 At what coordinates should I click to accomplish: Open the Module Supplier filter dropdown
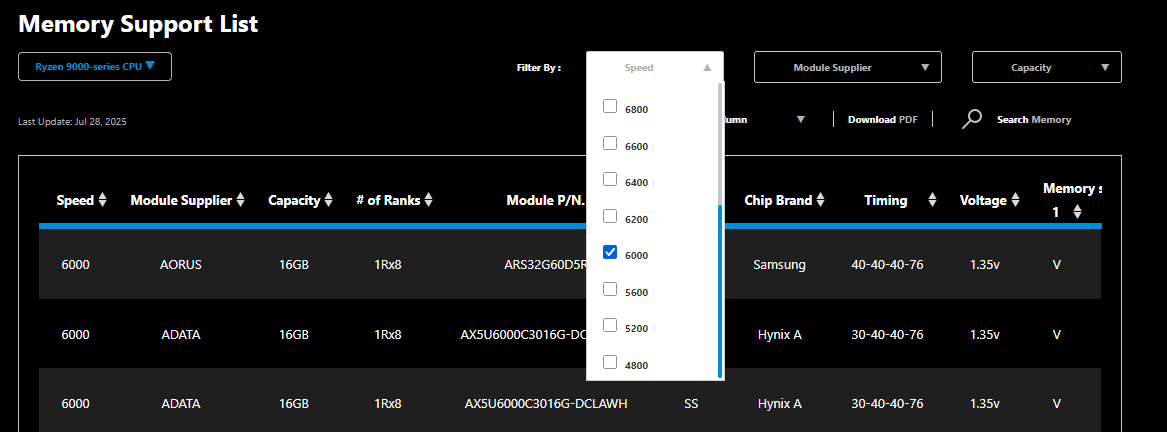[x=848, y=67]
